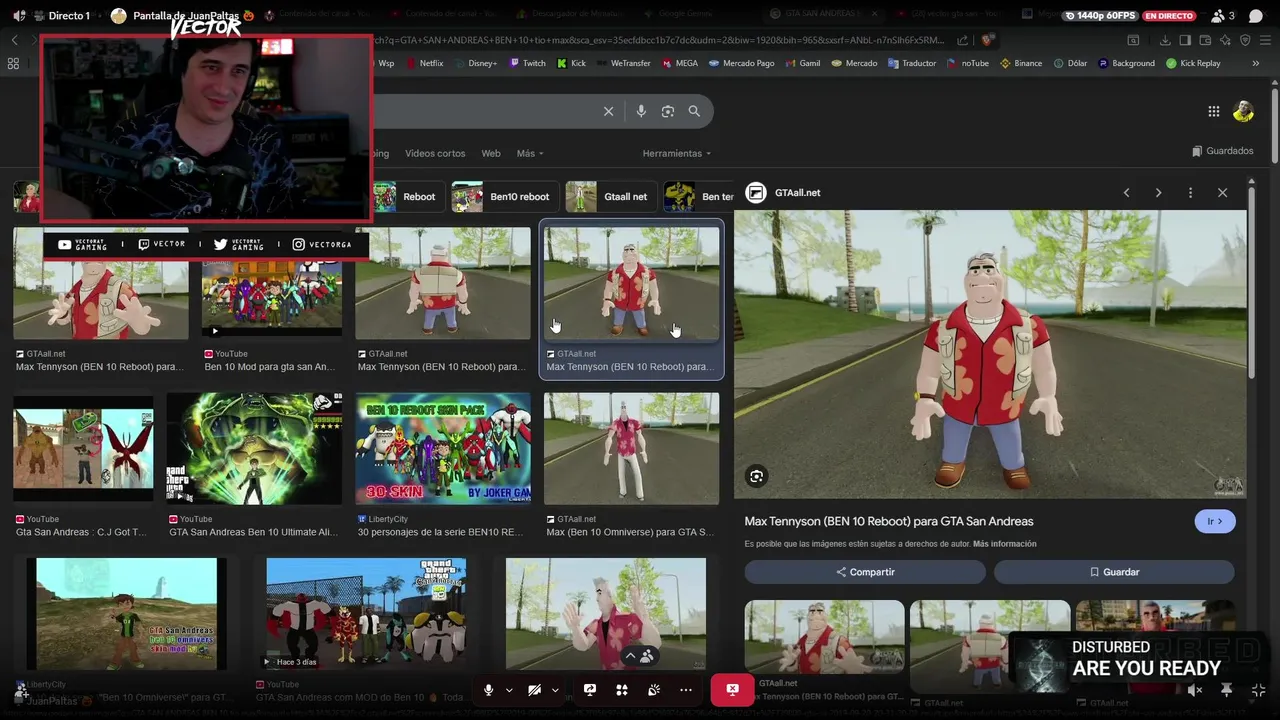Open Guardados saved items
The height and width of the screenshot is (720, 1280).
[1222, 151]
